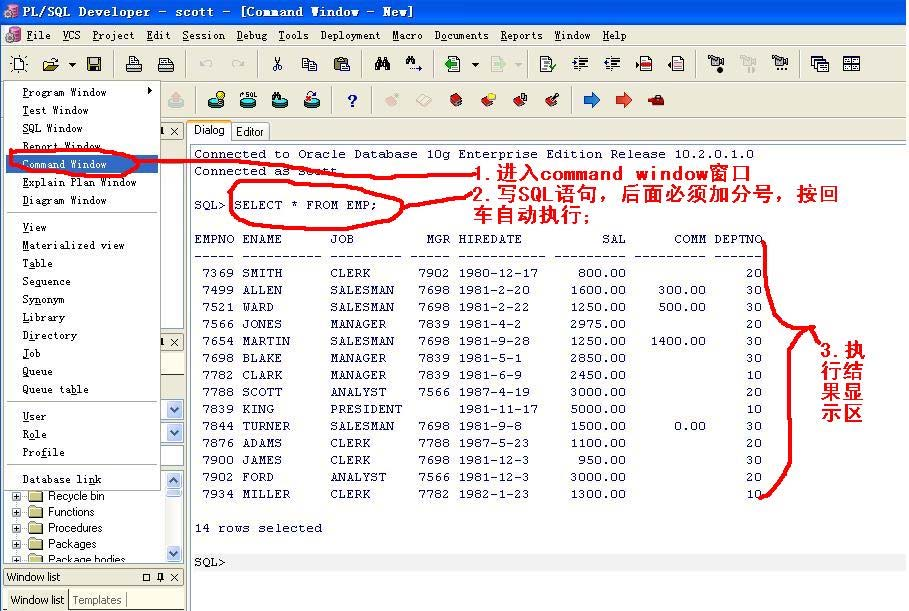This screenshot has height=611, width=909.
Task: Click the New document icon
Action: pos(19,64)
